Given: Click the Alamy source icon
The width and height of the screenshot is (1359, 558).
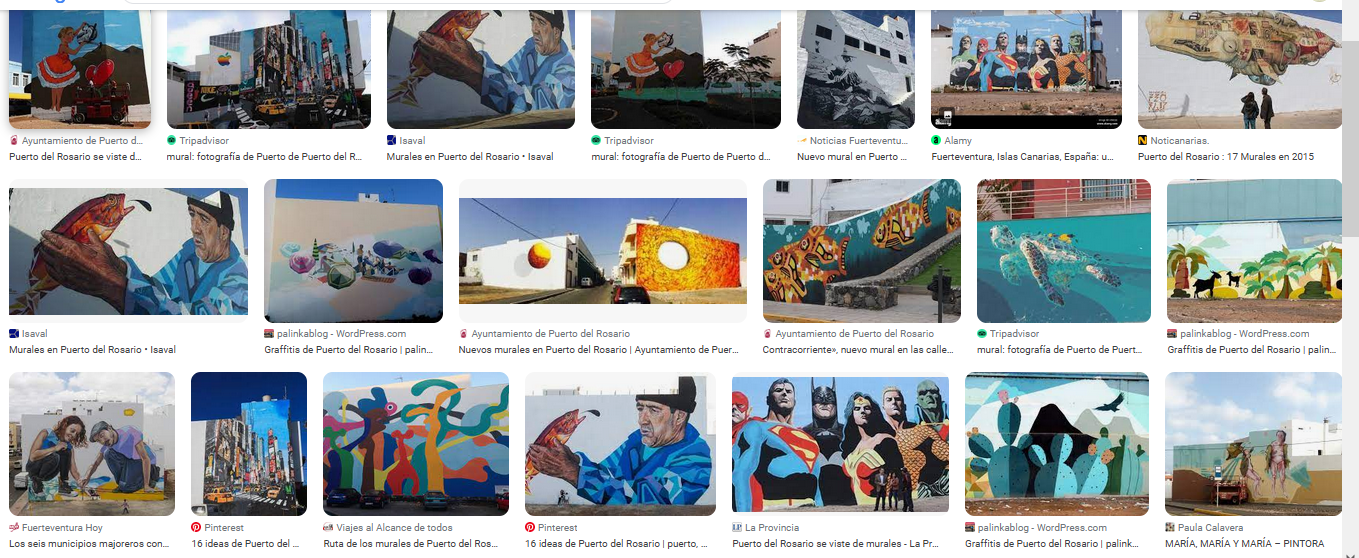Looking at the screenshot, I should click(x=936, y=141).
